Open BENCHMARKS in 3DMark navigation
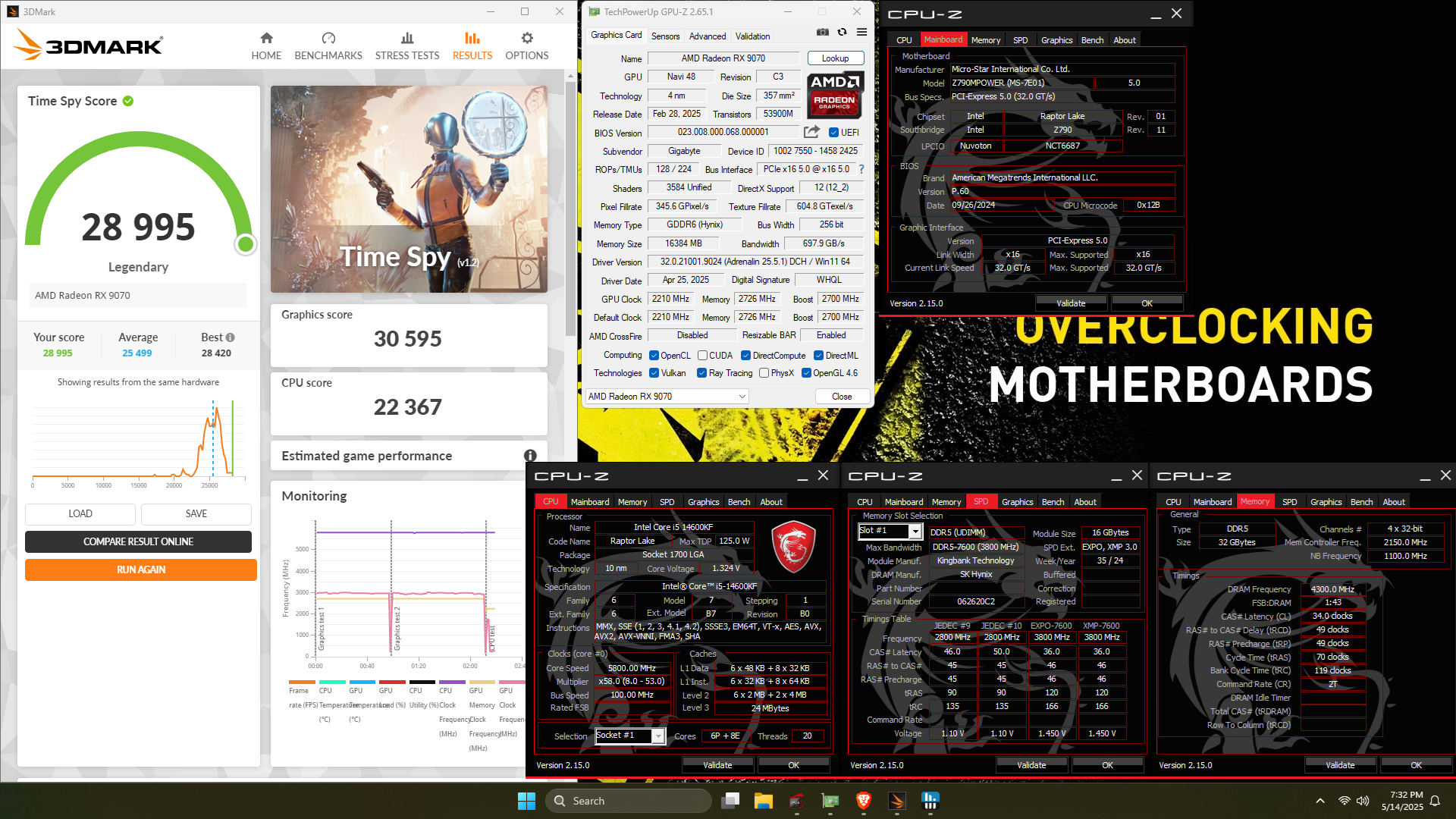1456x819 pixels. [x=328, y=46]
